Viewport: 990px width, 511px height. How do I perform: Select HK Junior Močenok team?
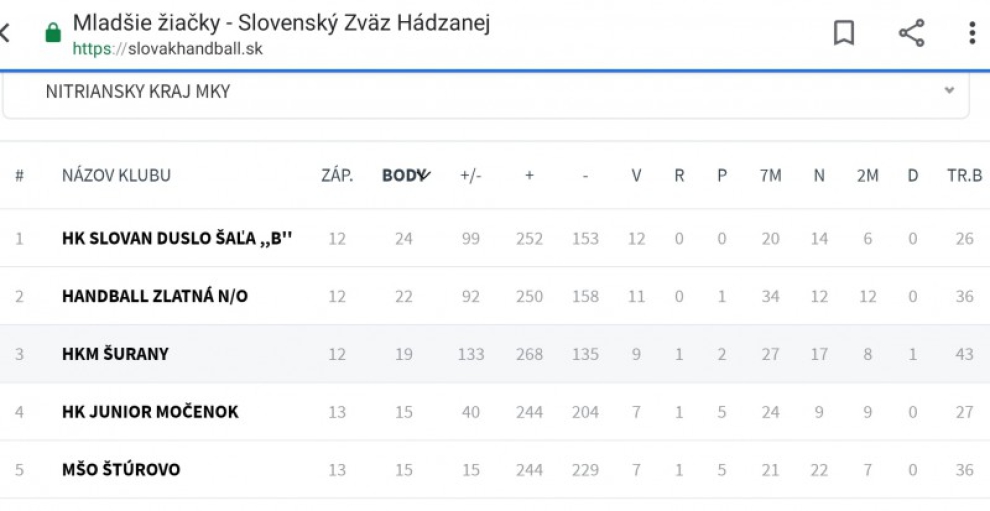(x=150, y=412)
